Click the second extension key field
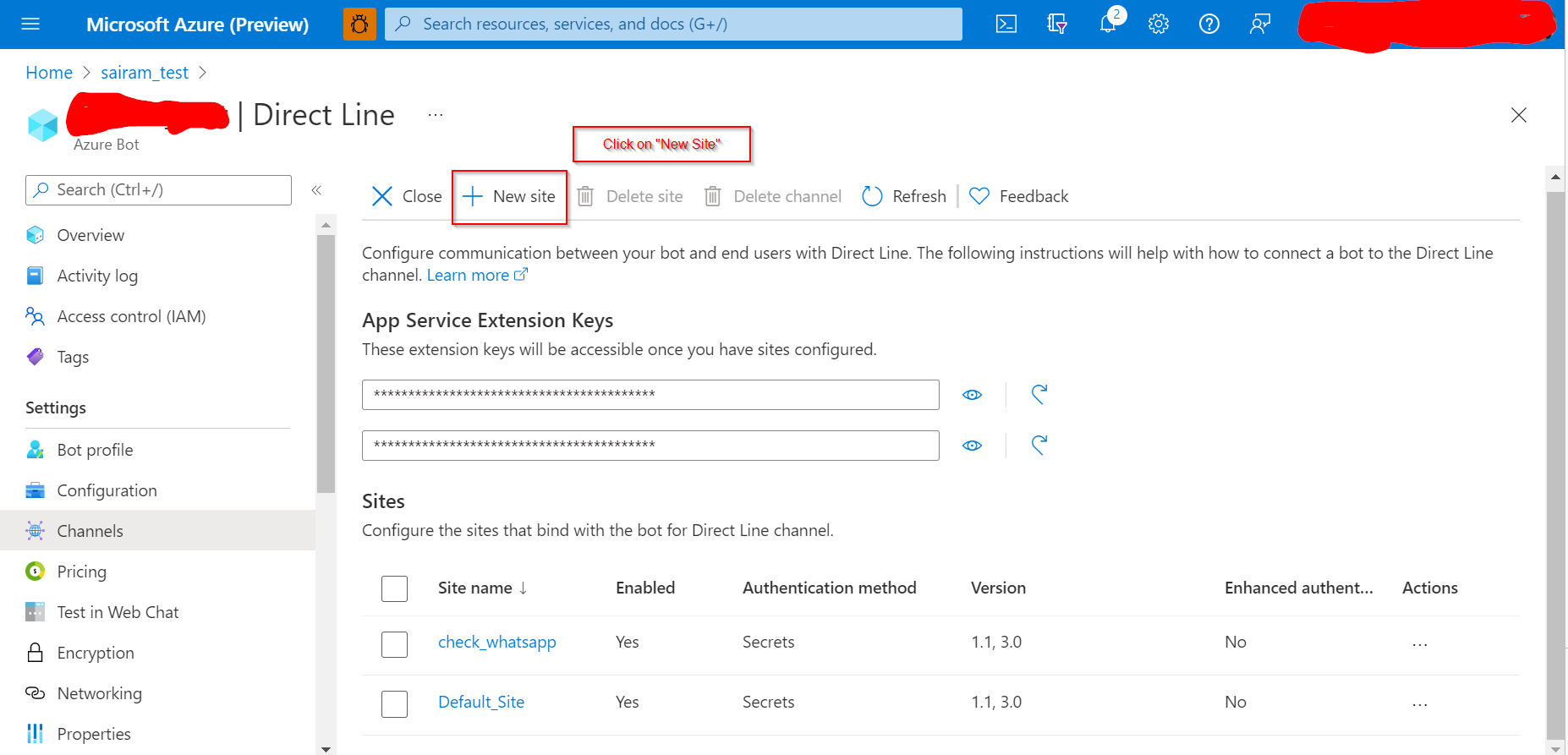The width and height of the screenshot is (1568, 755). (650, 446)
